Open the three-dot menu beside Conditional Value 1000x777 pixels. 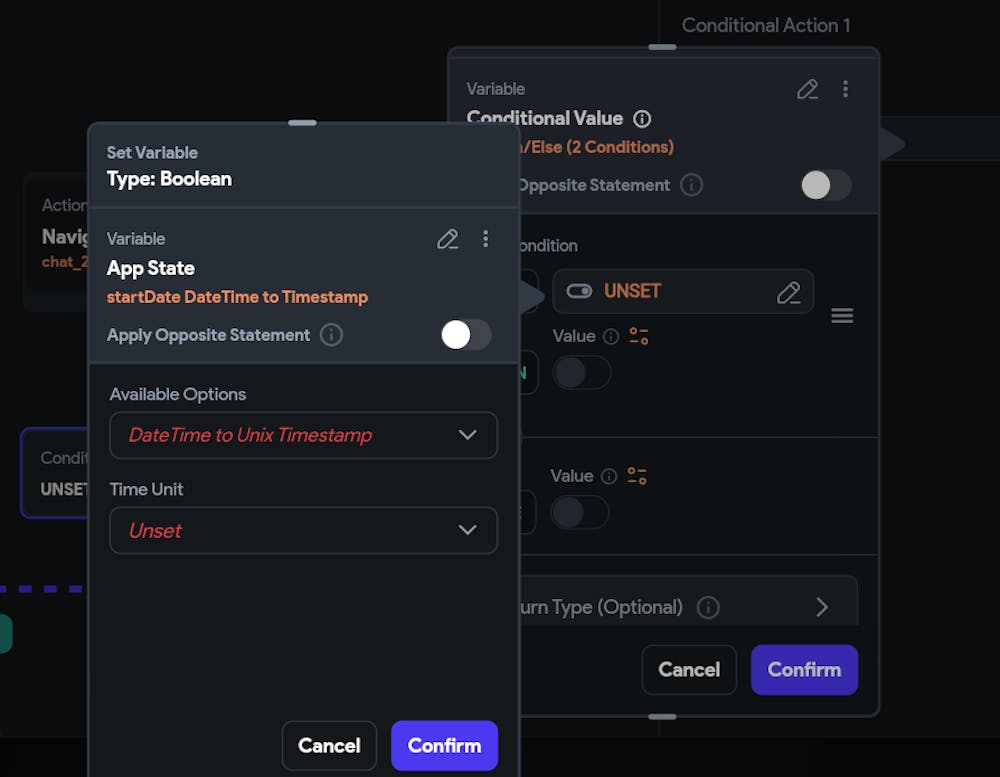[845, 89]
